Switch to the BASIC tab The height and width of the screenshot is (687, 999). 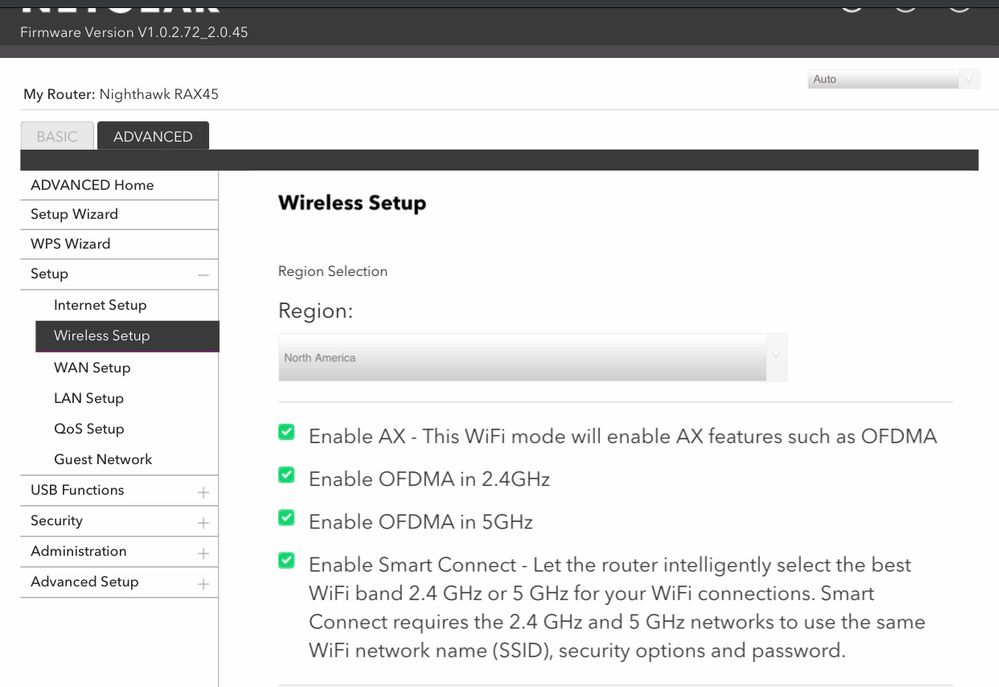click(57, 136)
